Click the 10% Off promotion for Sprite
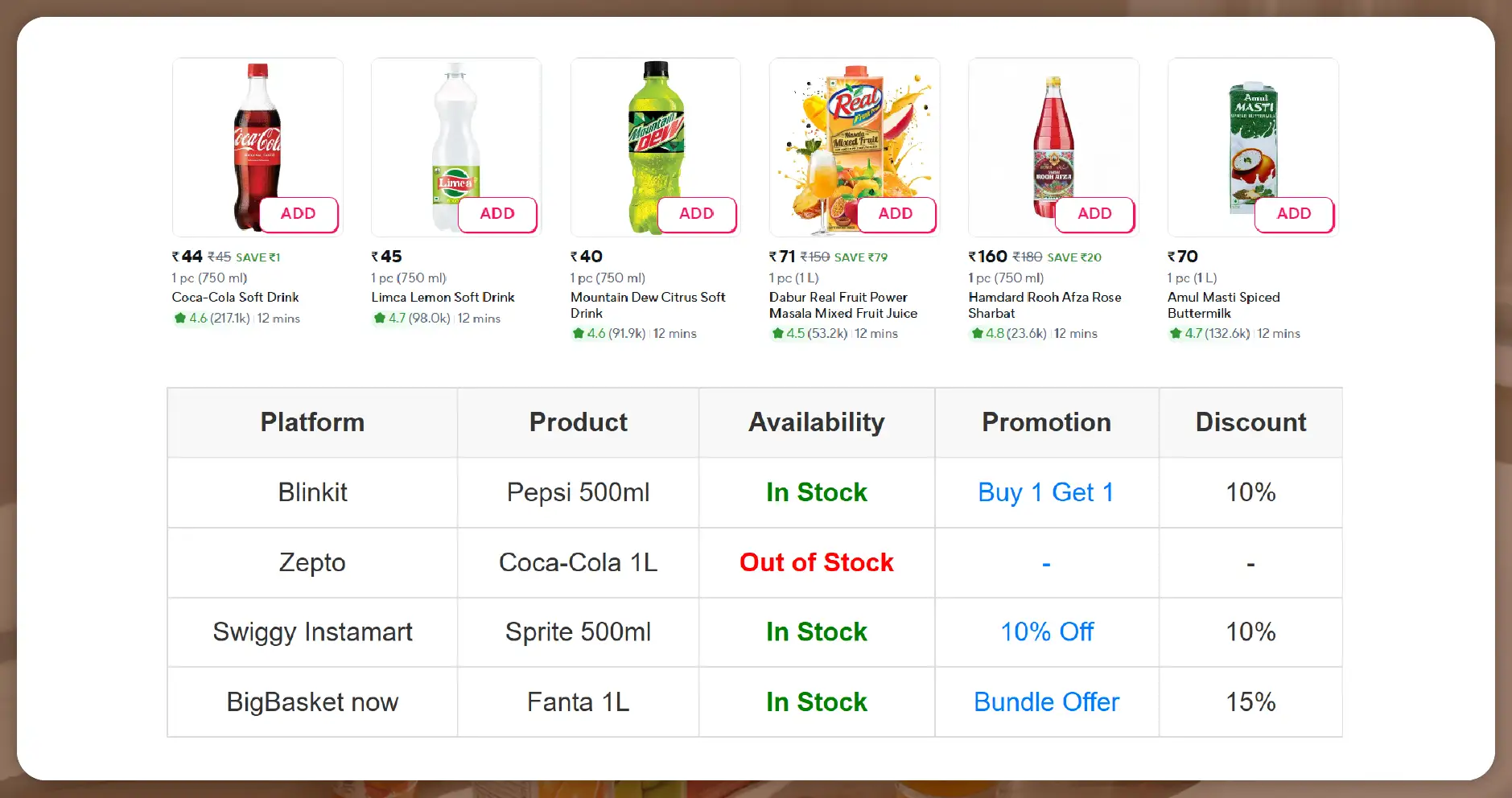Viewport: 1512px width, 798px height. [x=1046, y=632]
